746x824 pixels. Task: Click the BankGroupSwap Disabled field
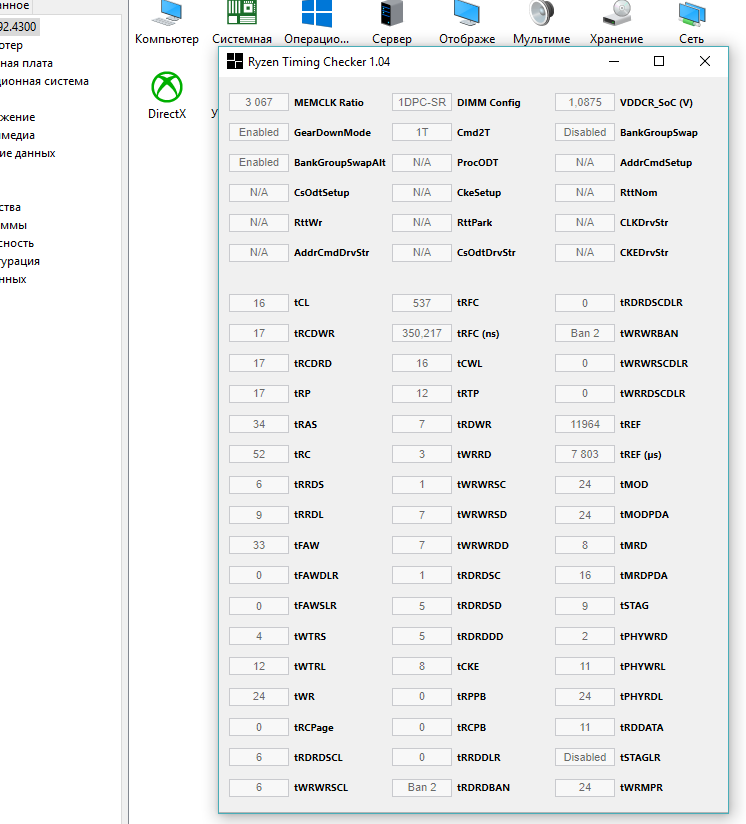pos(585,132)
